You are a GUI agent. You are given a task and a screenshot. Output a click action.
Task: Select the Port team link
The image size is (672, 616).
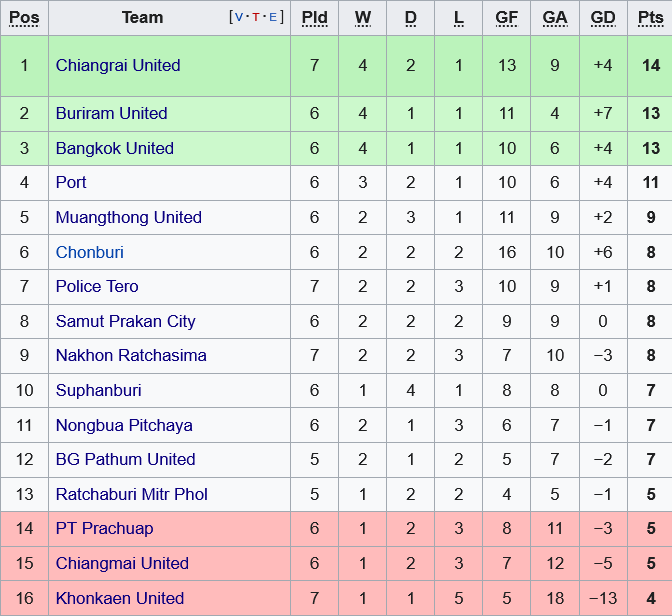71,182
